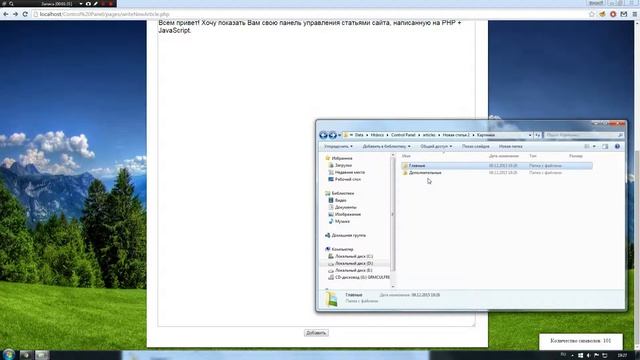
Task: Open Добавить в библиотеку dropdown
Action: (387, 146)
